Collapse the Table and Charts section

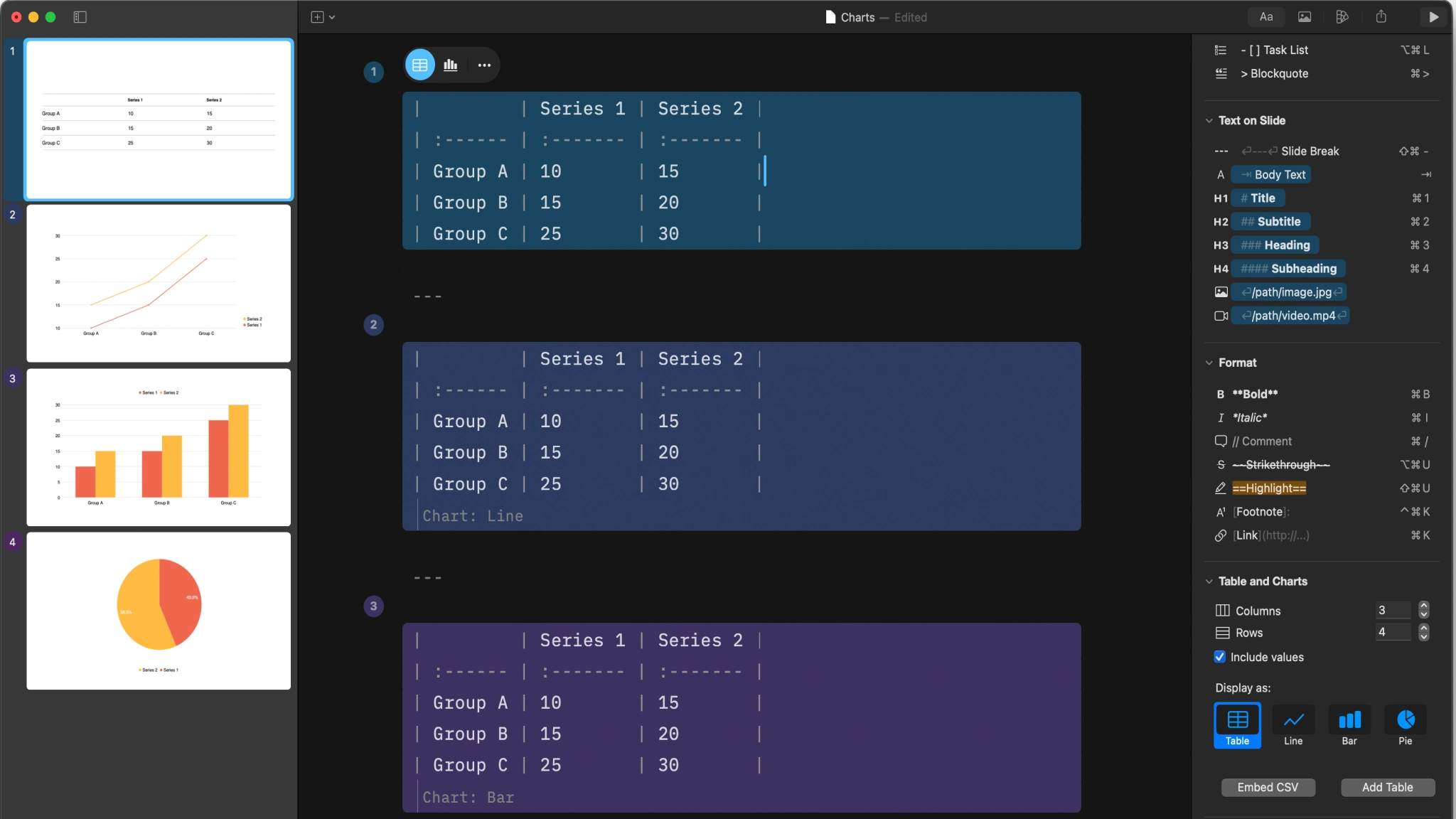coord(1209,581)
